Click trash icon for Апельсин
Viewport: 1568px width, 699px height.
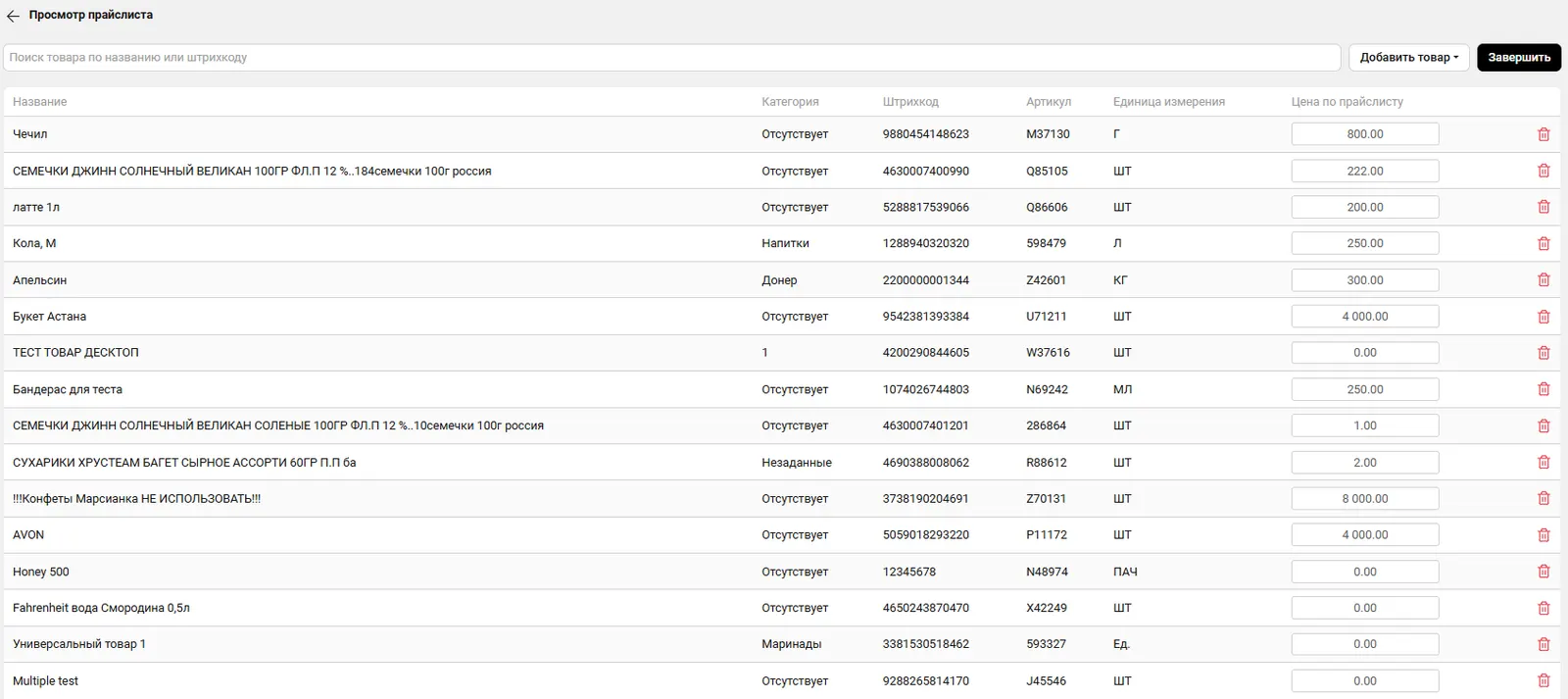click(x=1543, y=280)
